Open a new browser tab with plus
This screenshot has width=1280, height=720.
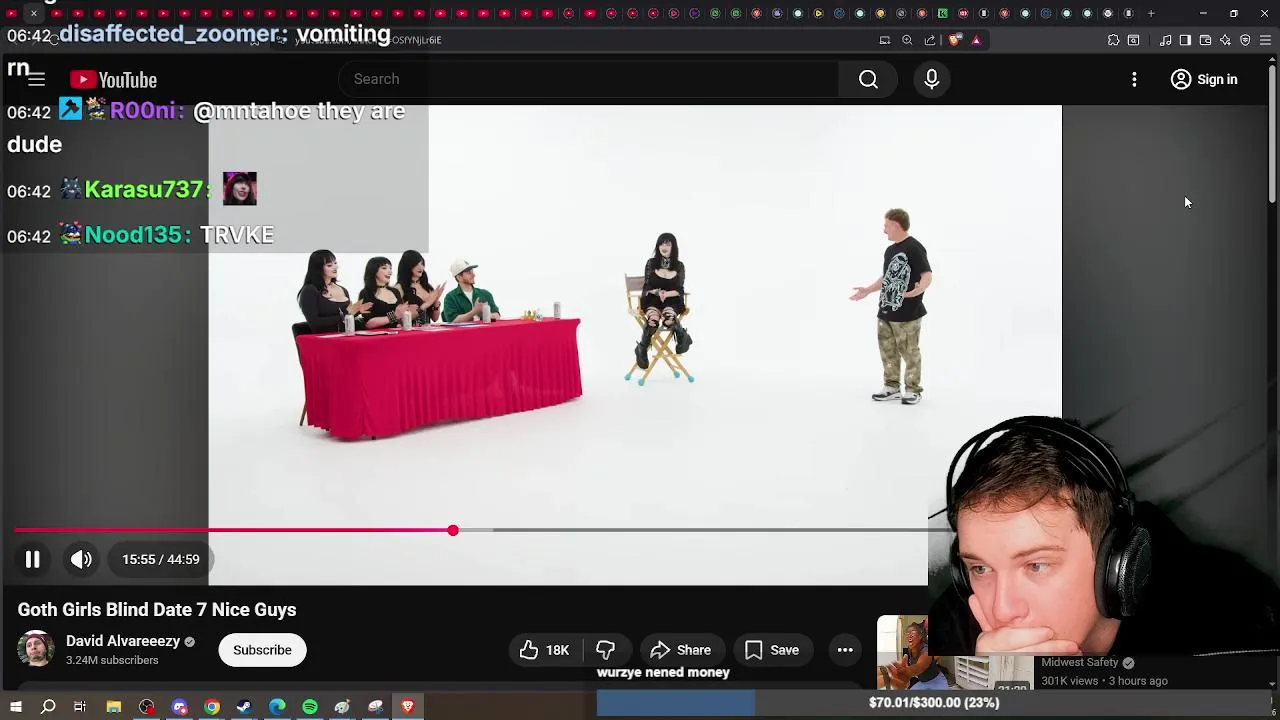(1151, 13)
